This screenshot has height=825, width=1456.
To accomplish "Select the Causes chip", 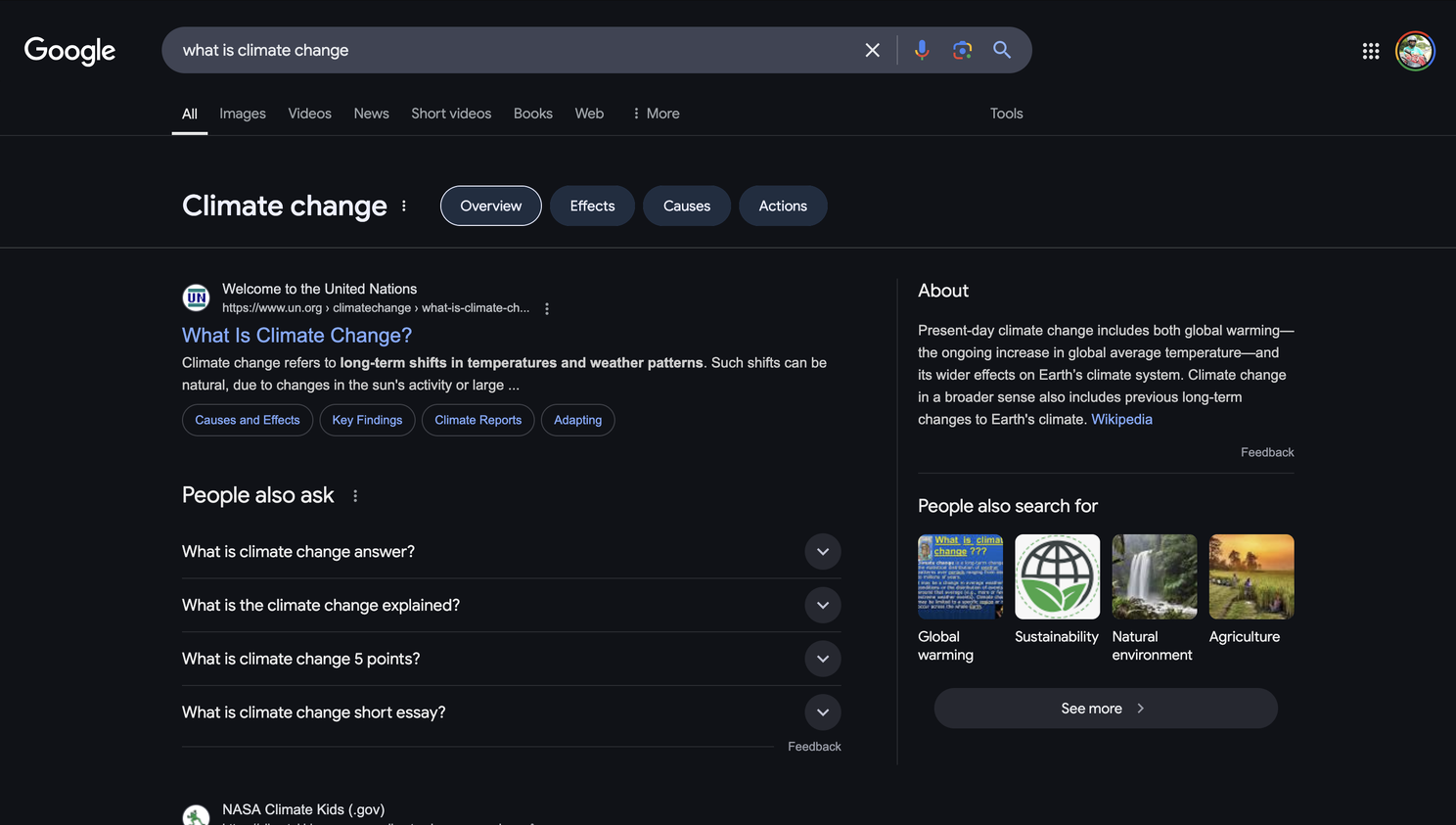I will tap(687, 206).
